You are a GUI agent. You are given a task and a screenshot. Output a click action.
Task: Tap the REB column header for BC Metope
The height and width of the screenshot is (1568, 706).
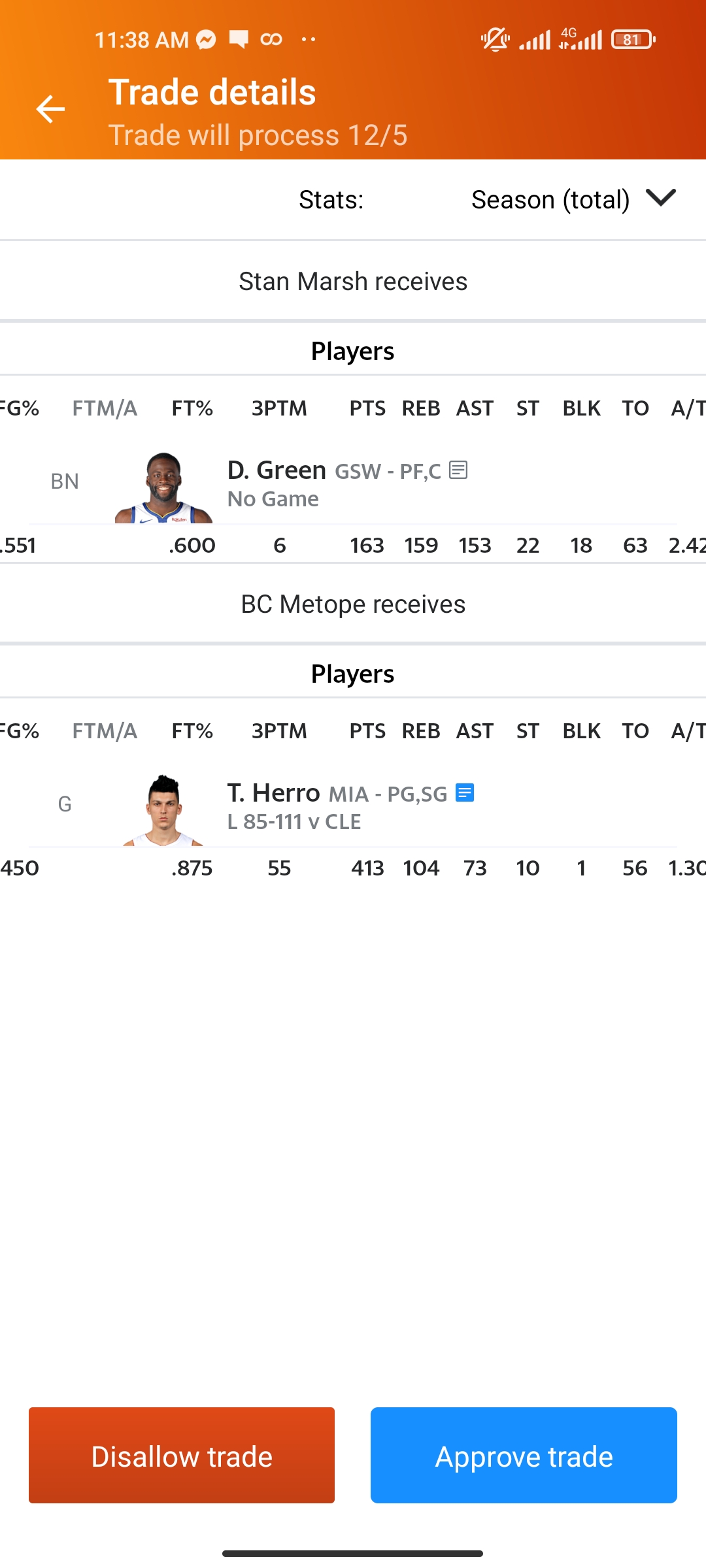(x=421, y=731)
